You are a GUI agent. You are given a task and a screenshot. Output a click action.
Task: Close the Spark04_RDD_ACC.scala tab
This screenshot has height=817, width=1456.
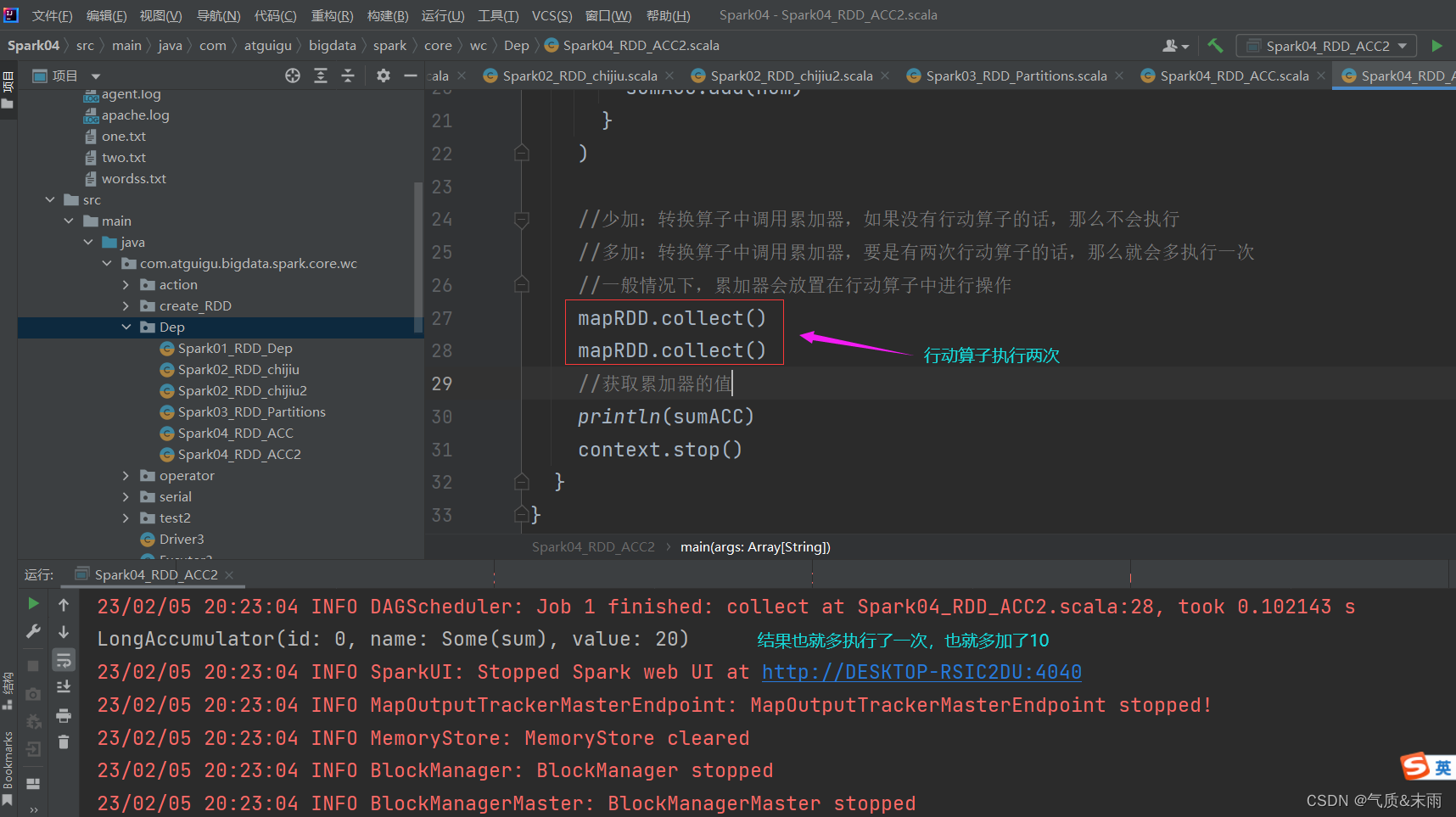click(1321, 76)
